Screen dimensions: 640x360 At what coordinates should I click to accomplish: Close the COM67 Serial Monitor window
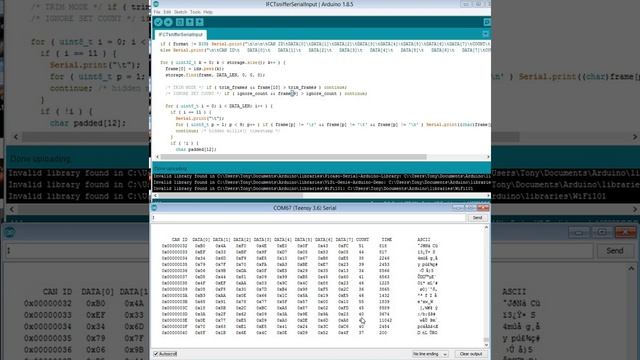pyautogui.click(x=483, y=208)
